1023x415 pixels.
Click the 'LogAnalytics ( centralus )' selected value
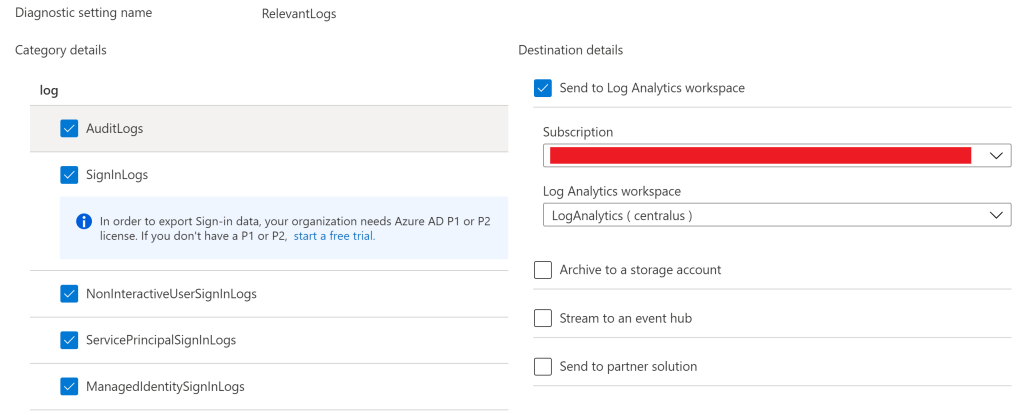coord(620,215)
